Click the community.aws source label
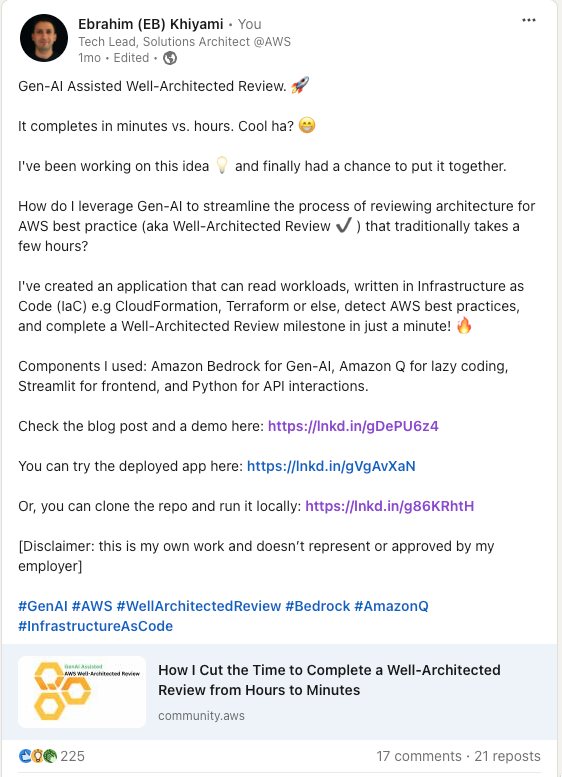 coord(201,716)
